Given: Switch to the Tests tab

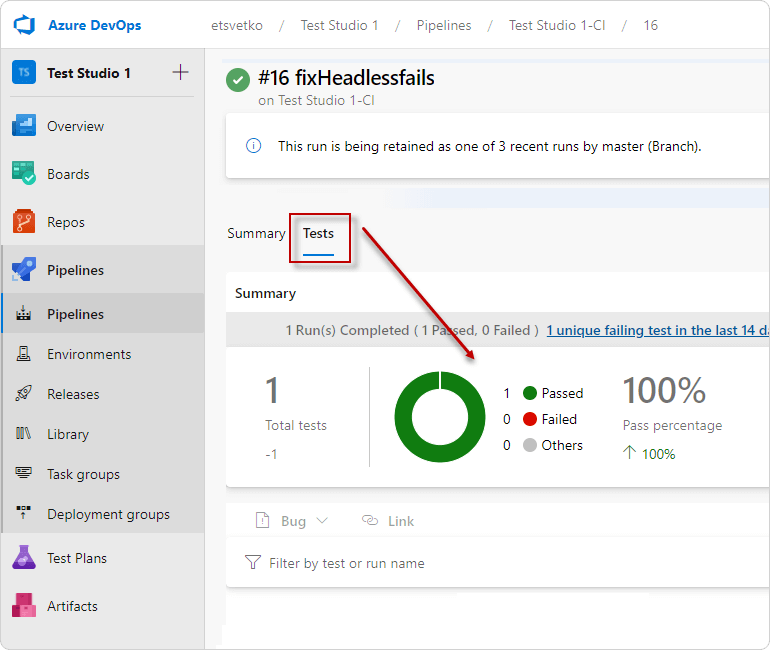Looking at the screenshot, I should pyautogui.click(x=318, y=234).
